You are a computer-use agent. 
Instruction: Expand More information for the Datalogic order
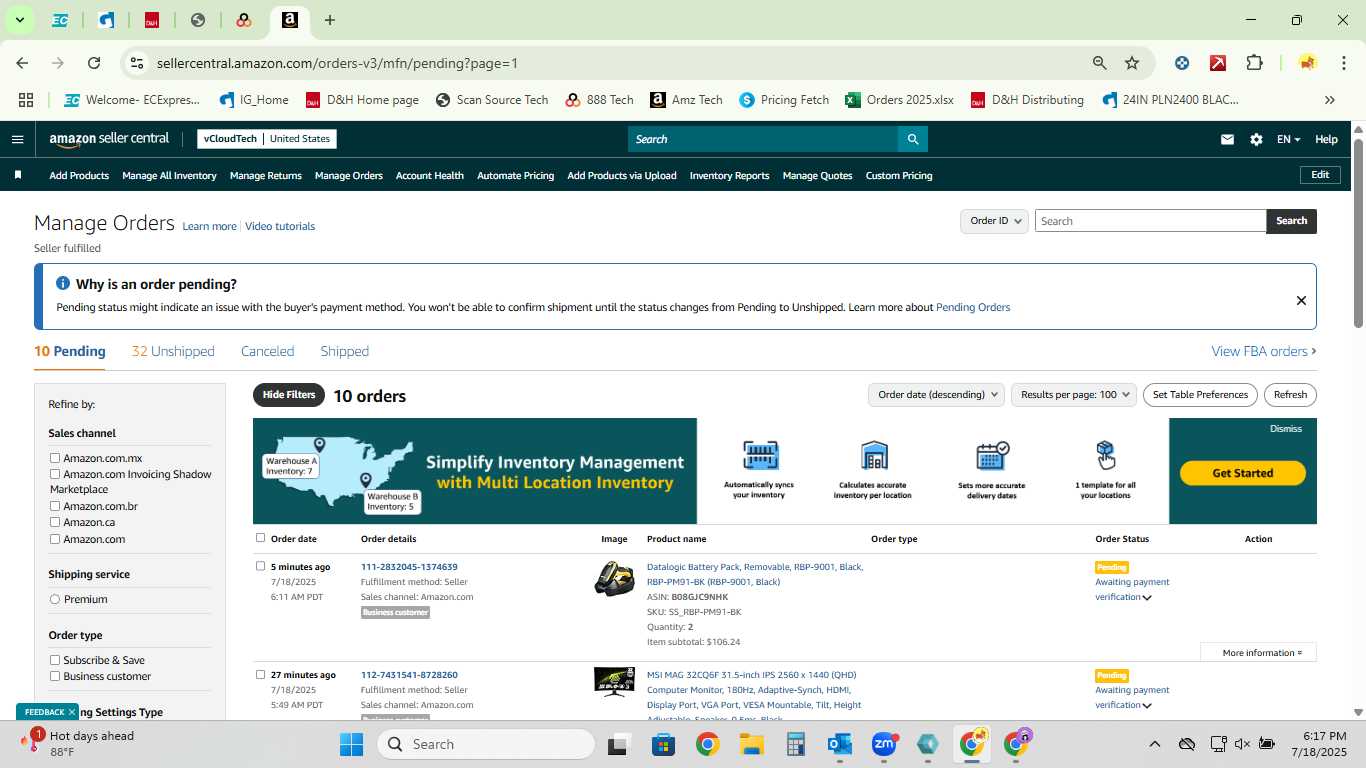point(1262,653)
